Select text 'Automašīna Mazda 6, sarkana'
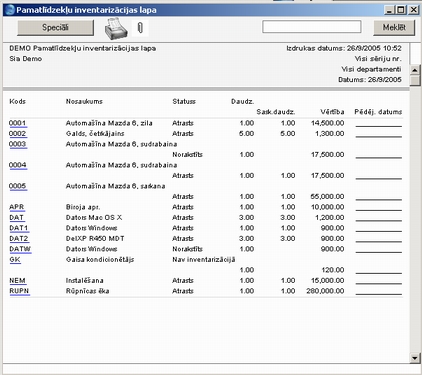This screenshot has height=375, width=422. [x=115, y=186]
